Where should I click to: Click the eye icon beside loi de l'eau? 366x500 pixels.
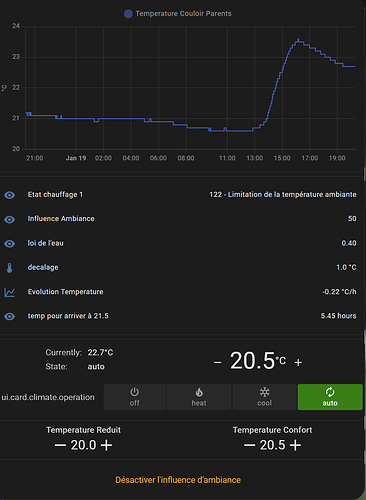pos(9,244)
